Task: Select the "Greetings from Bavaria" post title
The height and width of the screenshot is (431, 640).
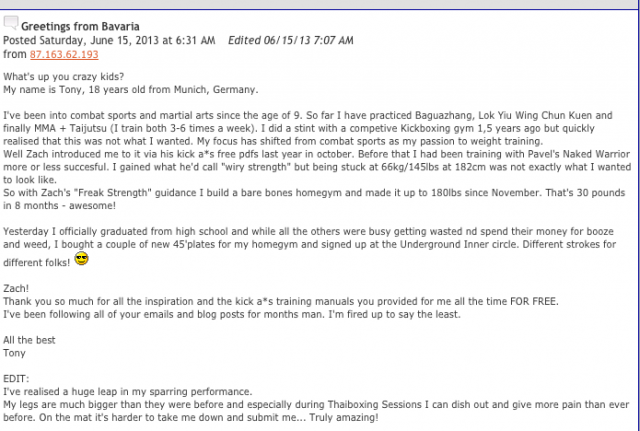Action: pos(80,27)
